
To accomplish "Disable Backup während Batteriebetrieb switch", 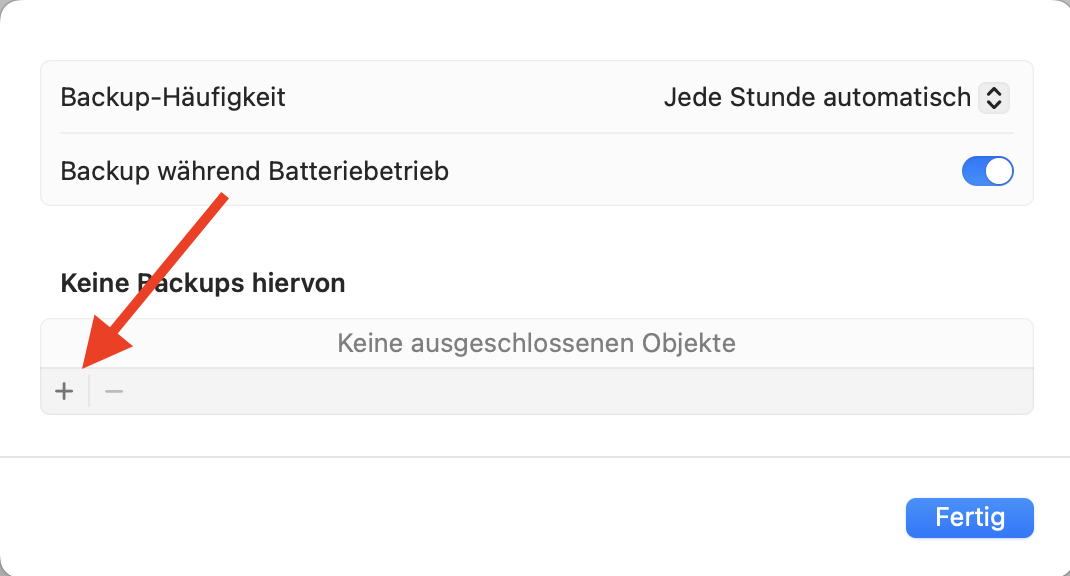I will click(987, 171).
